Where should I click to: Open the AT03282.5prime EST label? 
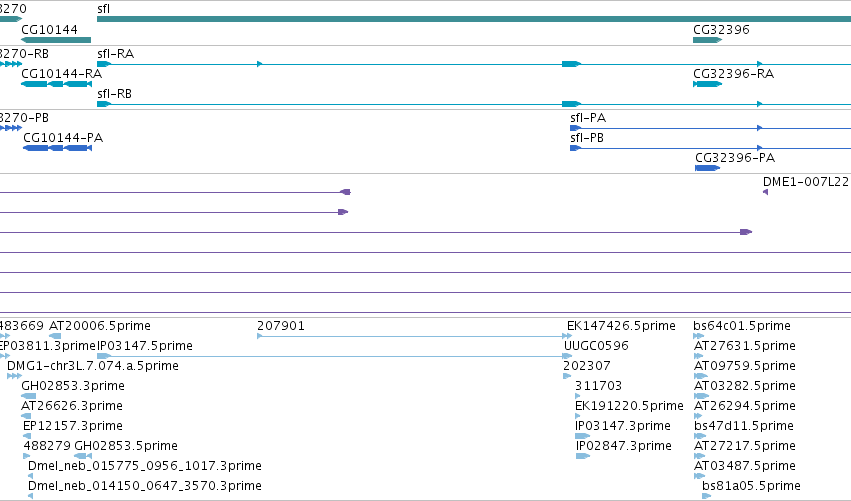coord(745,386)
